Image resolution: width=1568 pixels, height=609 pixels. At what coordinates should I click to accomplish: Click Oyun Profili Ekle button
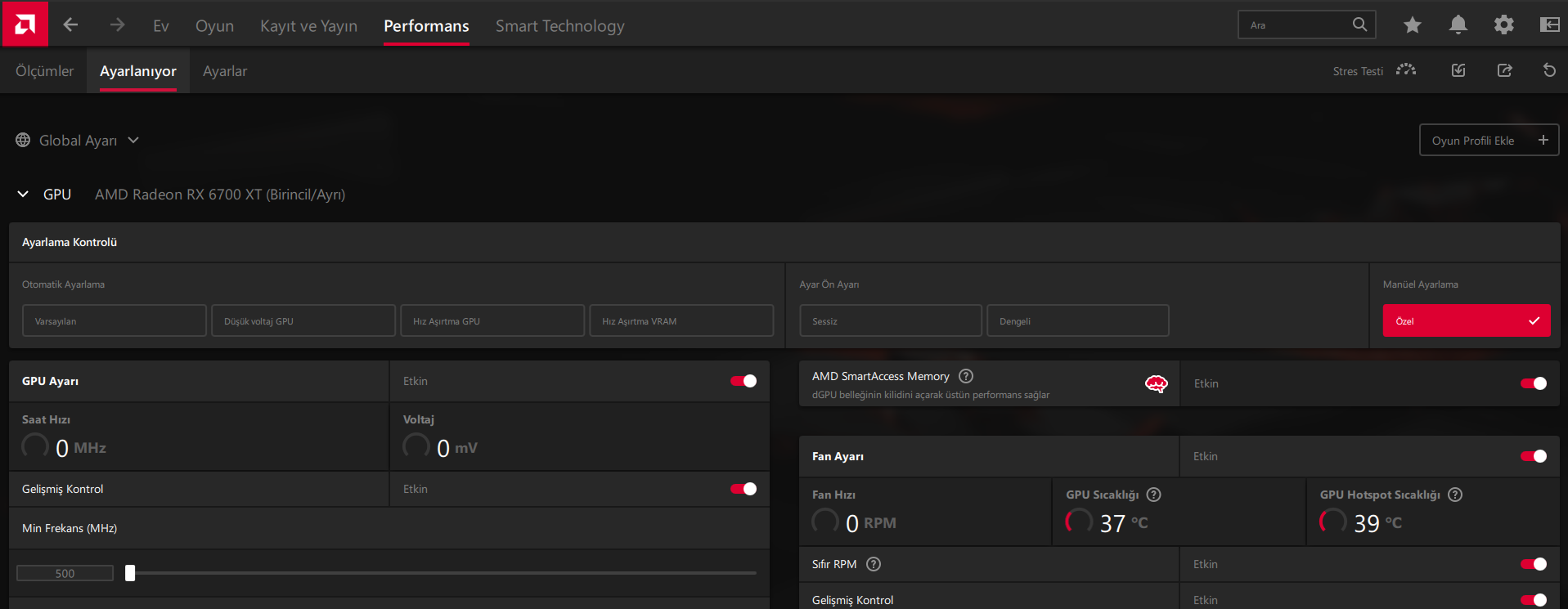[1489, 140]
